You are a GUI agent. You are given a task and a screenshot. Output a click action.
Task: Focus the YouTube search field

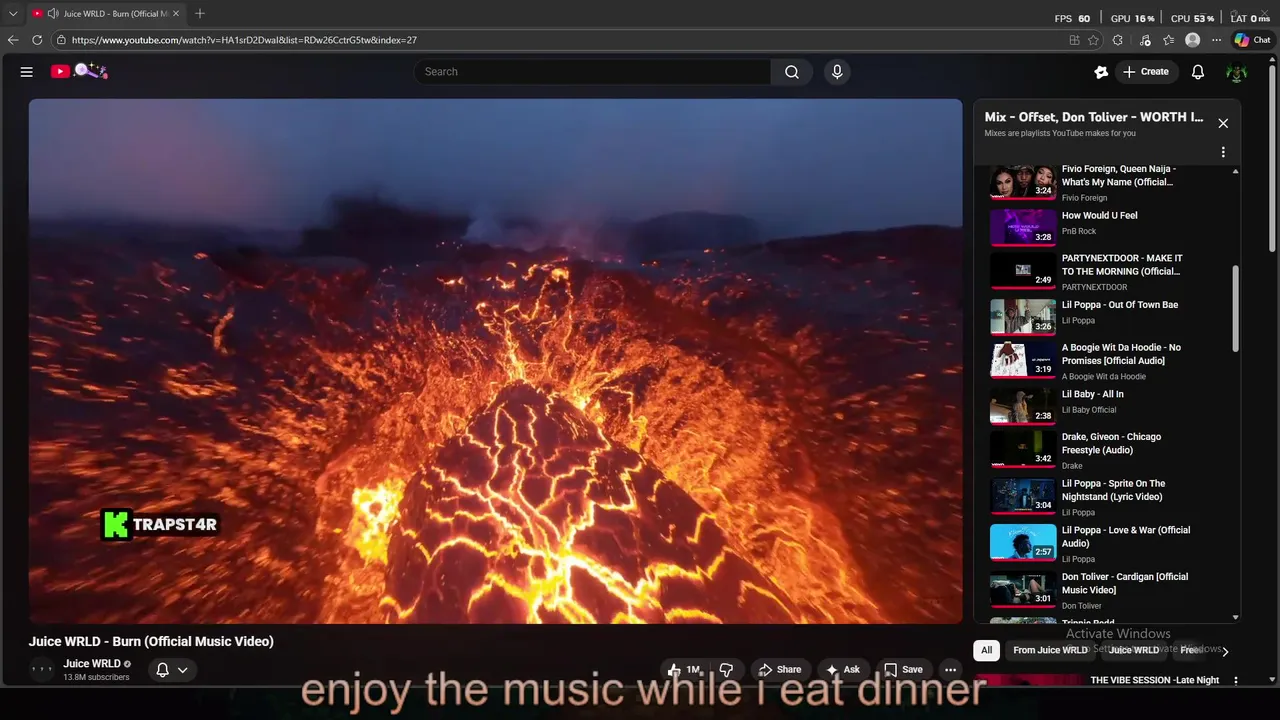(x=592, y=72)
